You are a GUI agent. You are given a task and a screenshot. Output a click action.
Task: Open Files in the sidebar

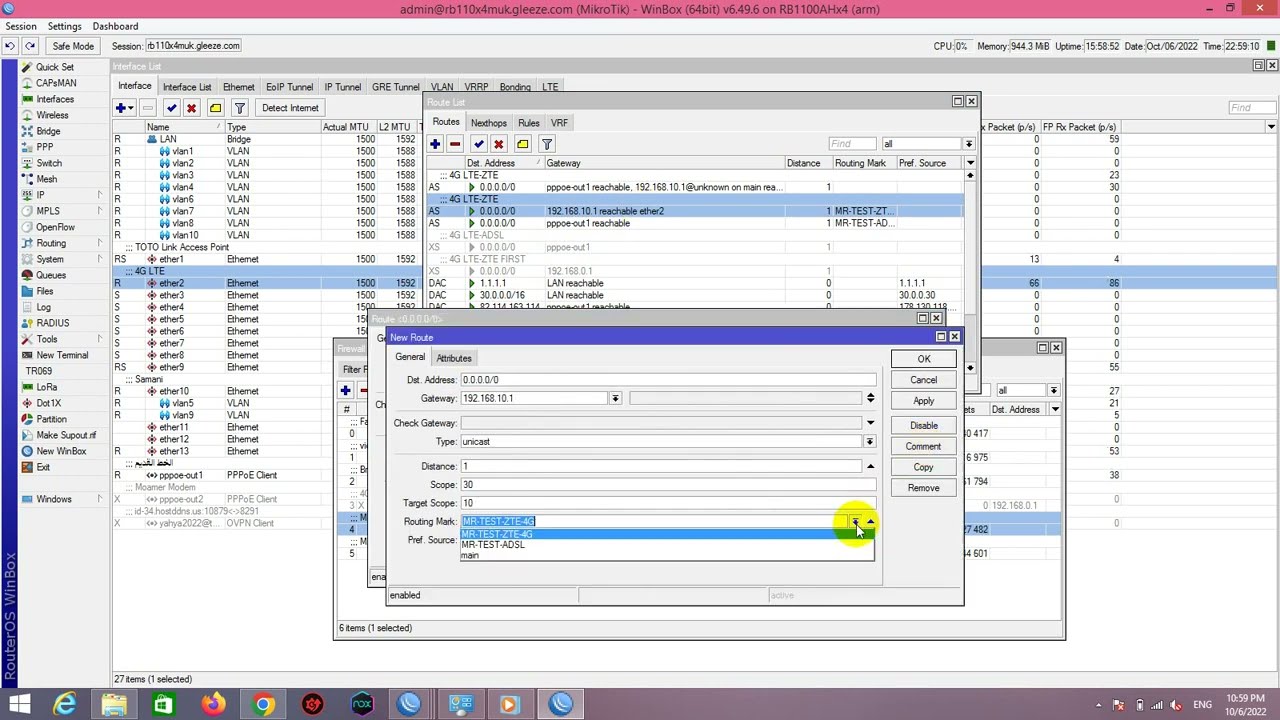[45, 291]
